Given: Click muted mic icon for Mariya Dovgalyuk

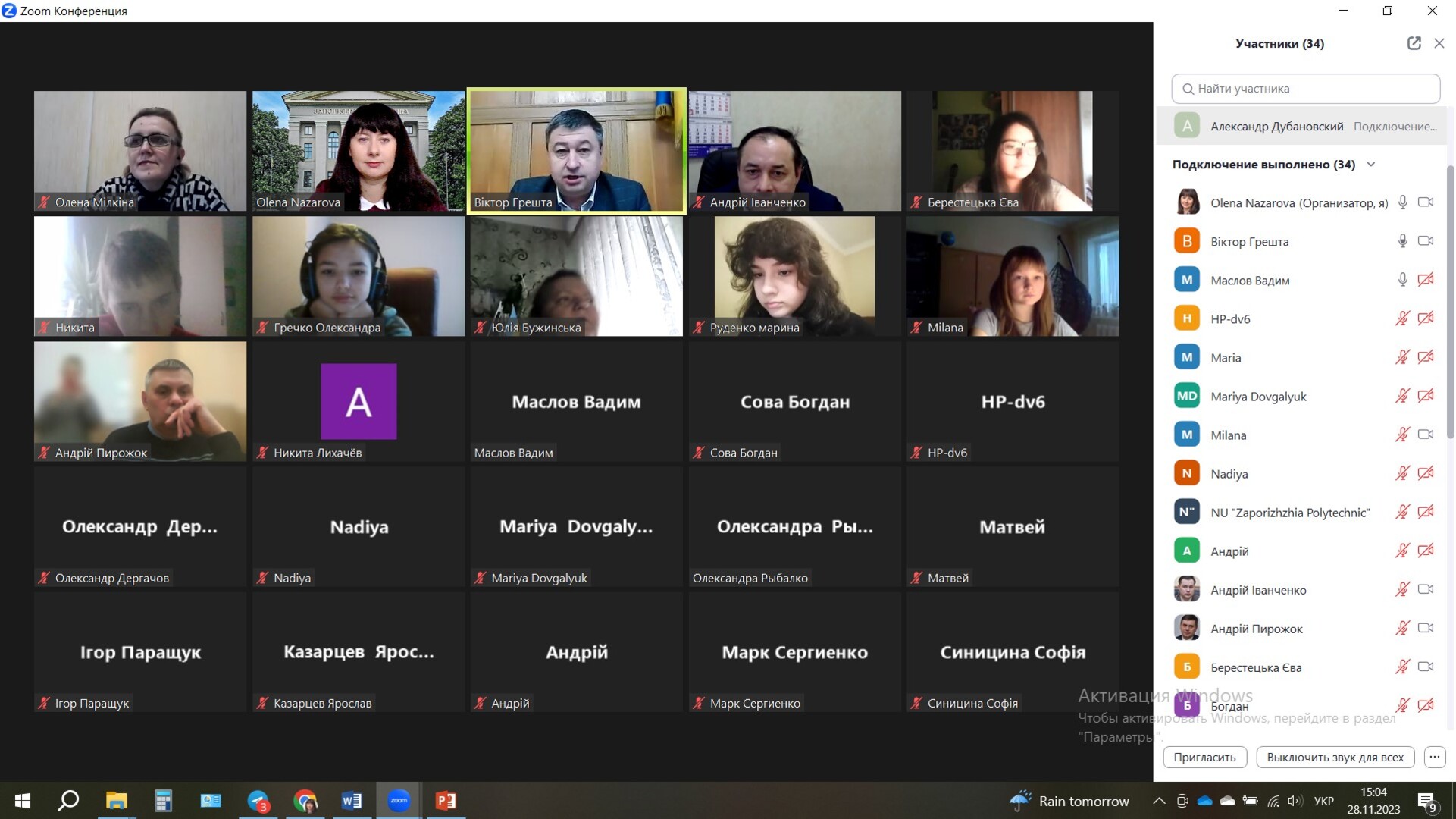Looking at the screenshot, I should click(1403, 396).
